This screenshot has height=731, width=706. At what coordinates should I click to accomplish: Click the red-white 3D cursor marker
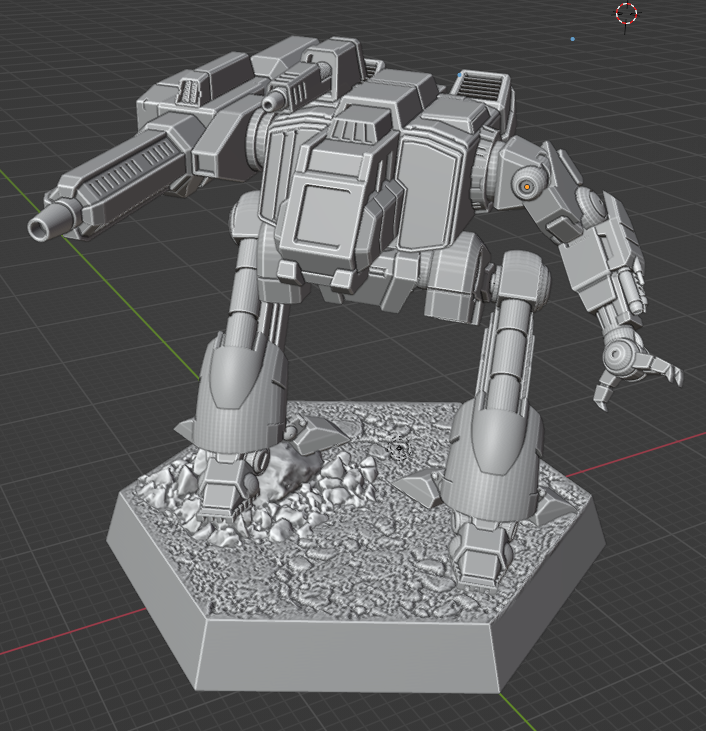point(626,14)
